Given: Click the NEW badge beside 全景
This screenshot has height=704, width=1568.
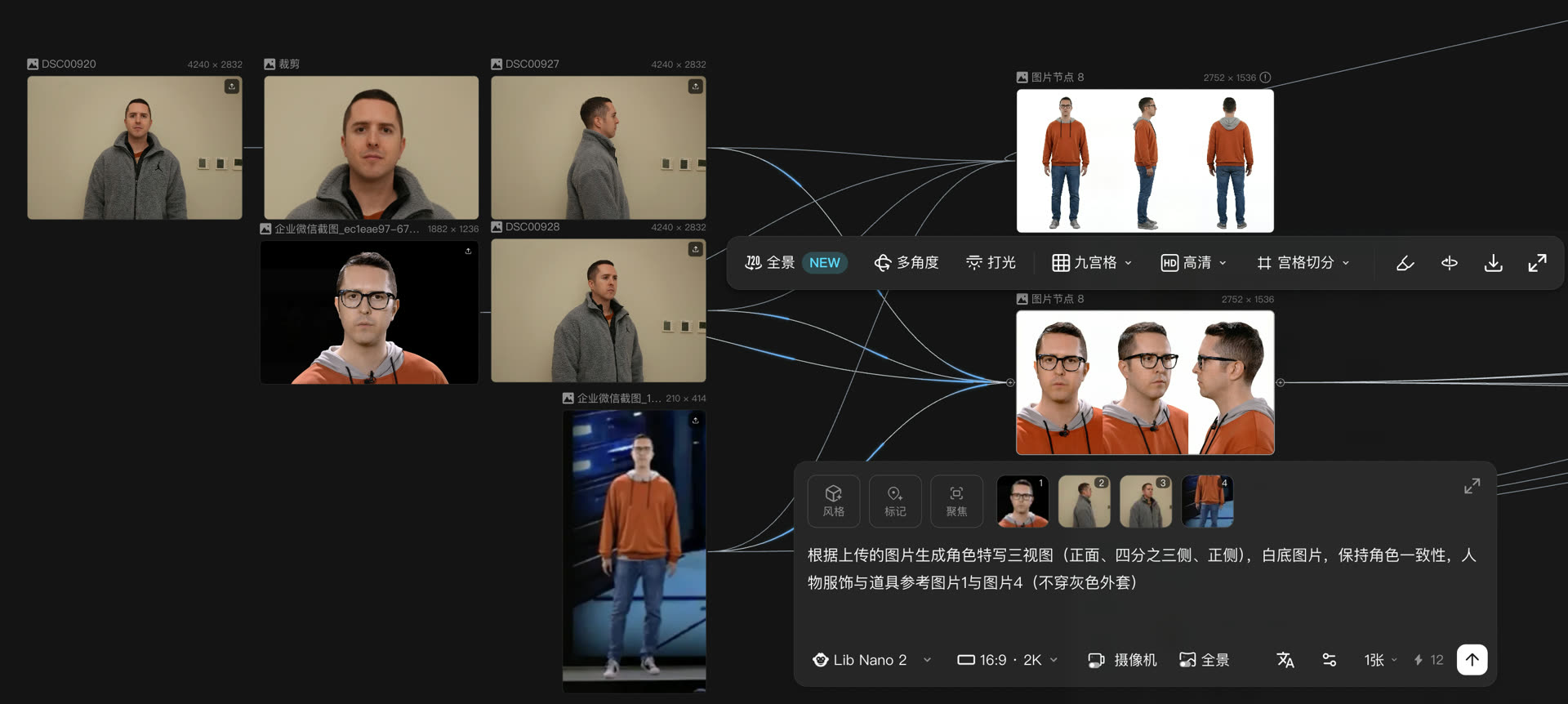Looking at the screenshot, I should [824, 263].
